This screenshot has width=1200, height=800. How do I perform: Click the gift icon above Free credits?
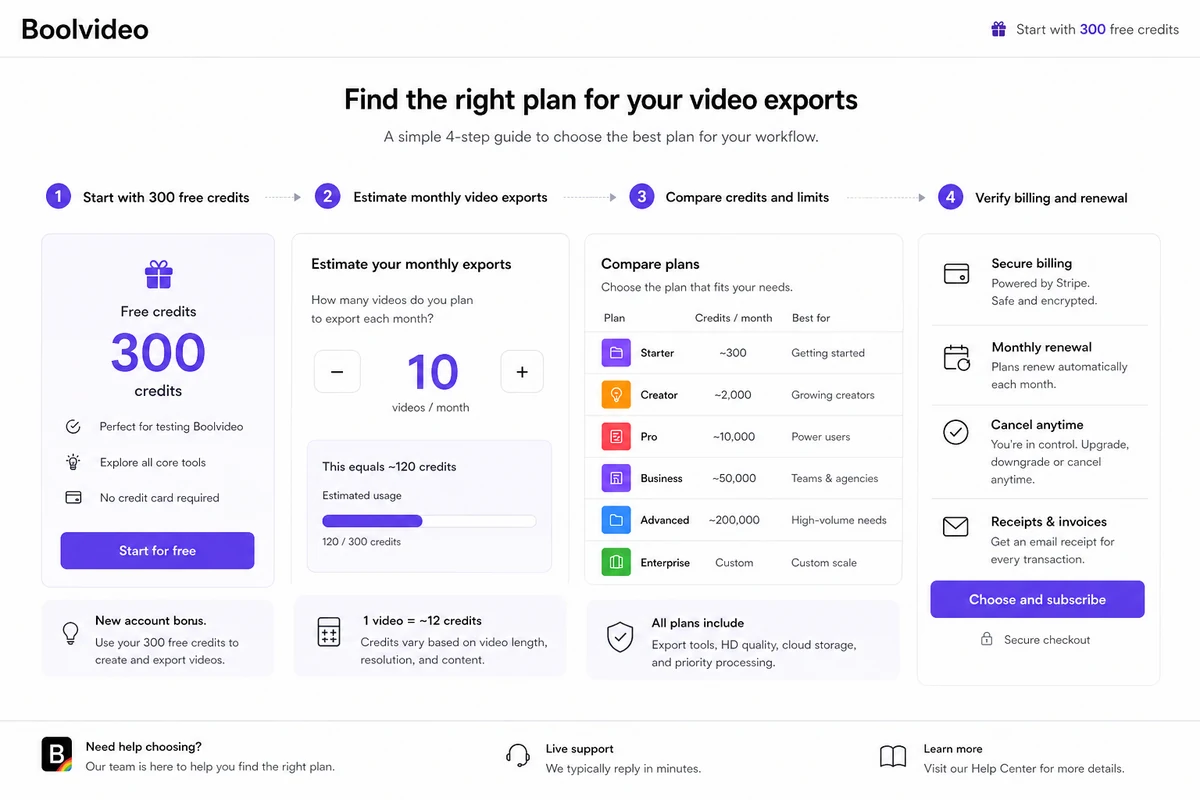click(158, 273)
